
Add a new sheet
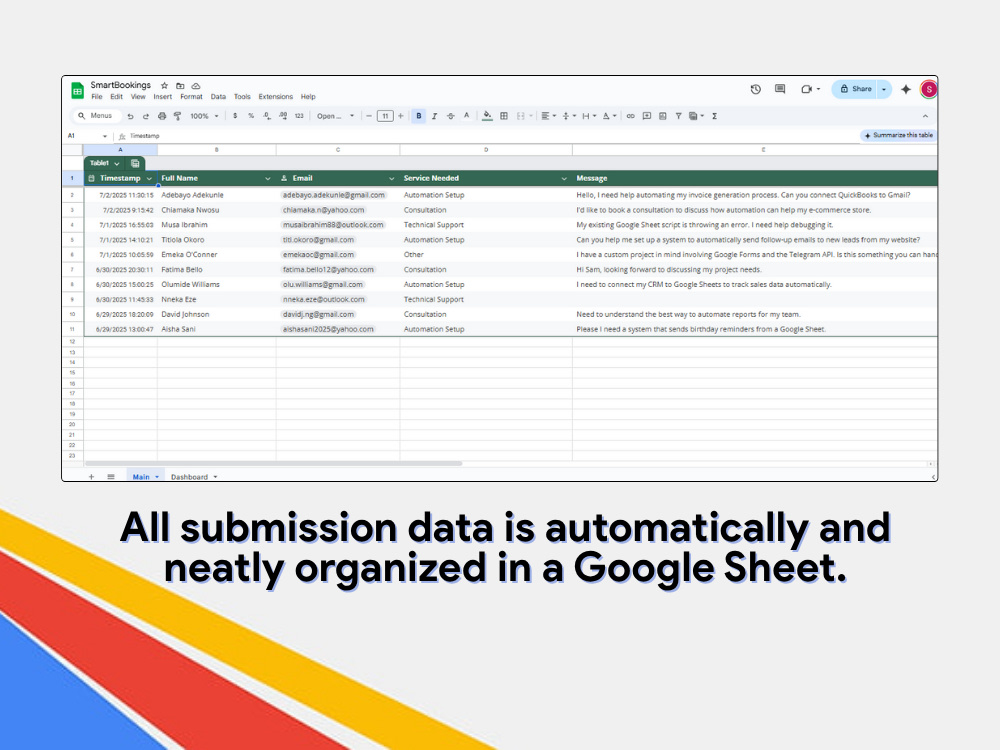pyautogui.click(x=91, y=477)
